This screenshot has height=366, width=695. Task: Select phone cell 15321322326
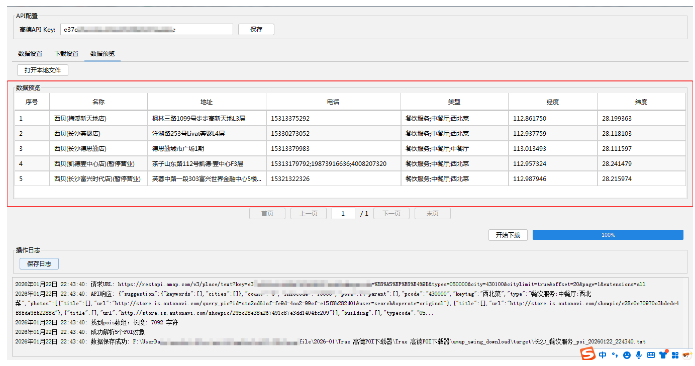333,179
